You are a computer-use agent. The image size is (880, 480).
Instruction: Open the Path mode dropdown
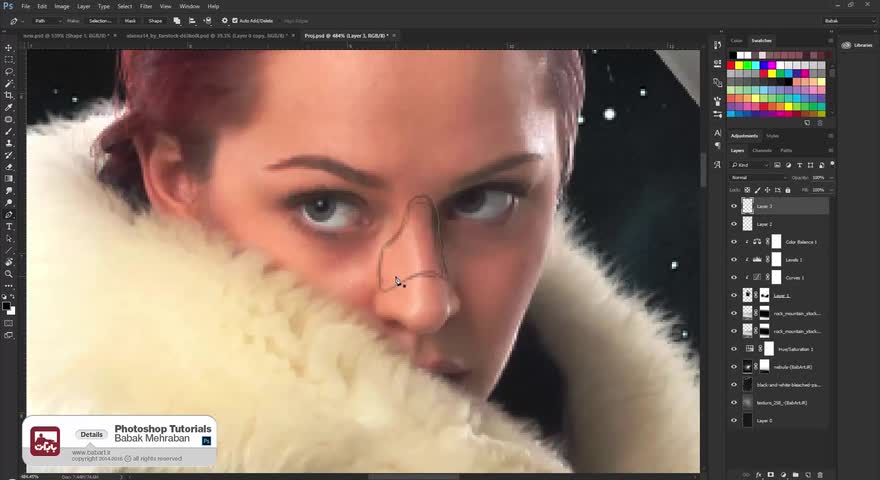47,21
